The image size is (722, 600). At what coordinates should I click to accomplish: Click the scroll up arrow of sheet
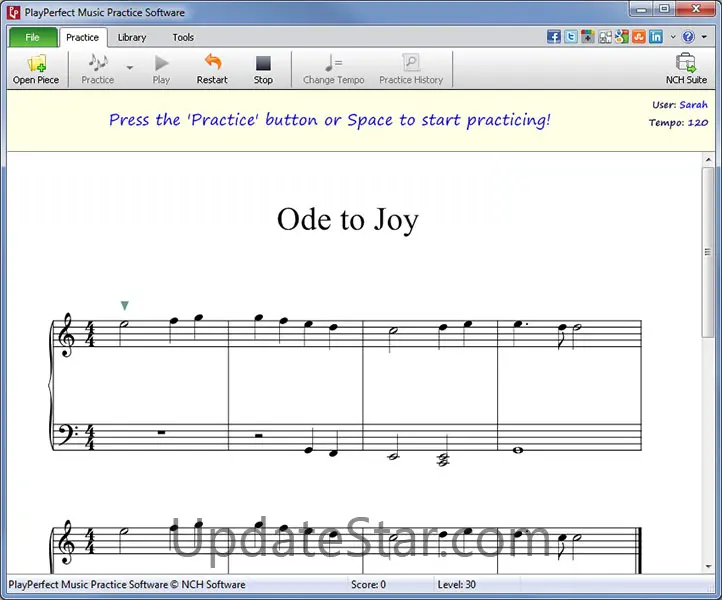click(x=708, y=160)
